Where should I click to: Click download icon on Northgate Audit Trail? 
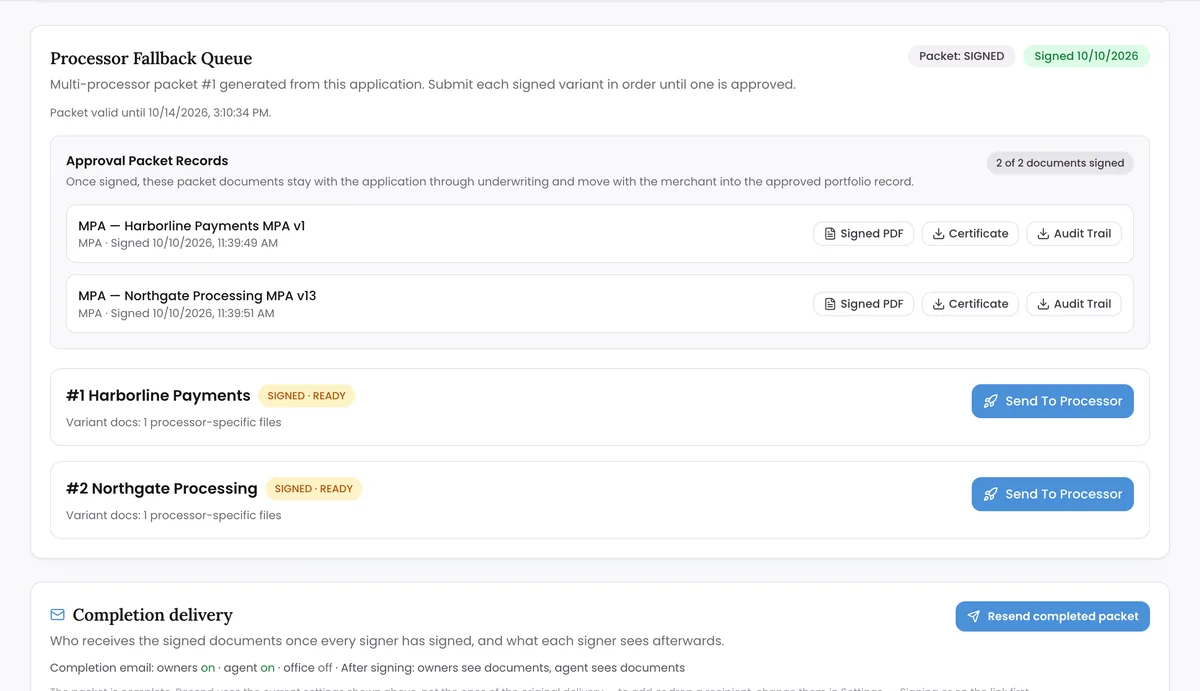click(1043, 304)
